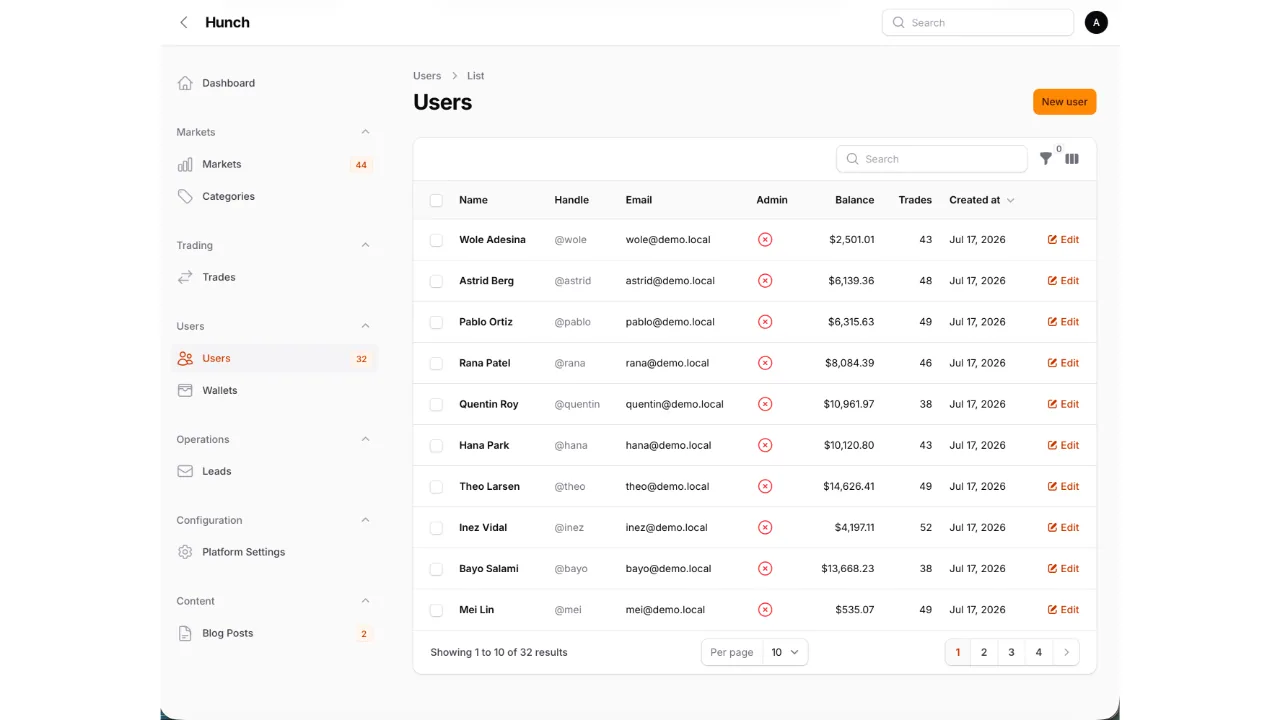Open Platform Settings page
The height and width of the screenshot is (720, 1280).
pyautogui.click(x=274, y=552)
